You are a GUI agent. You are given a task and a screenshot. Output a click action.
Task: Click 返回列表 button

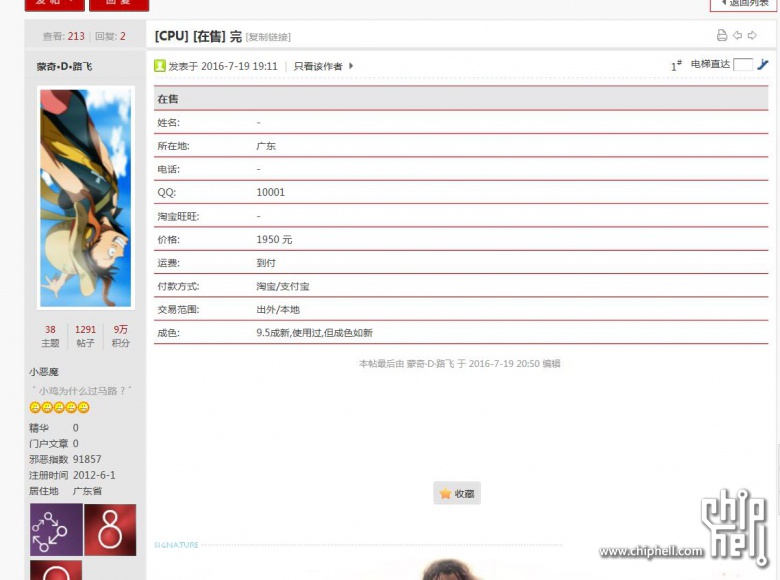(745, 3)
